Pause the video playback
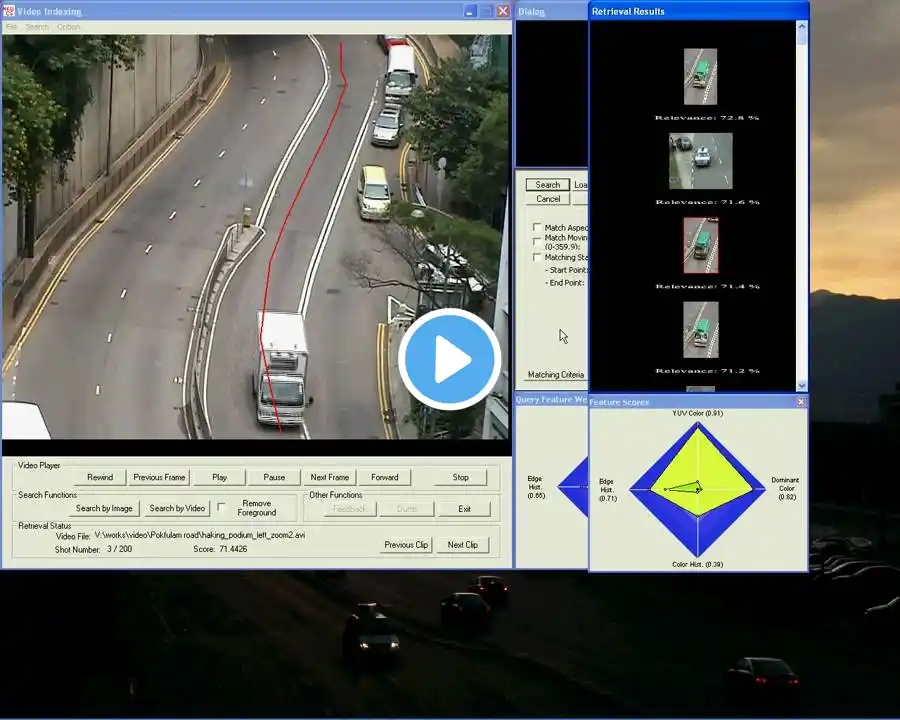The height and width of the screenshot is (720, 900). point(274,477)
